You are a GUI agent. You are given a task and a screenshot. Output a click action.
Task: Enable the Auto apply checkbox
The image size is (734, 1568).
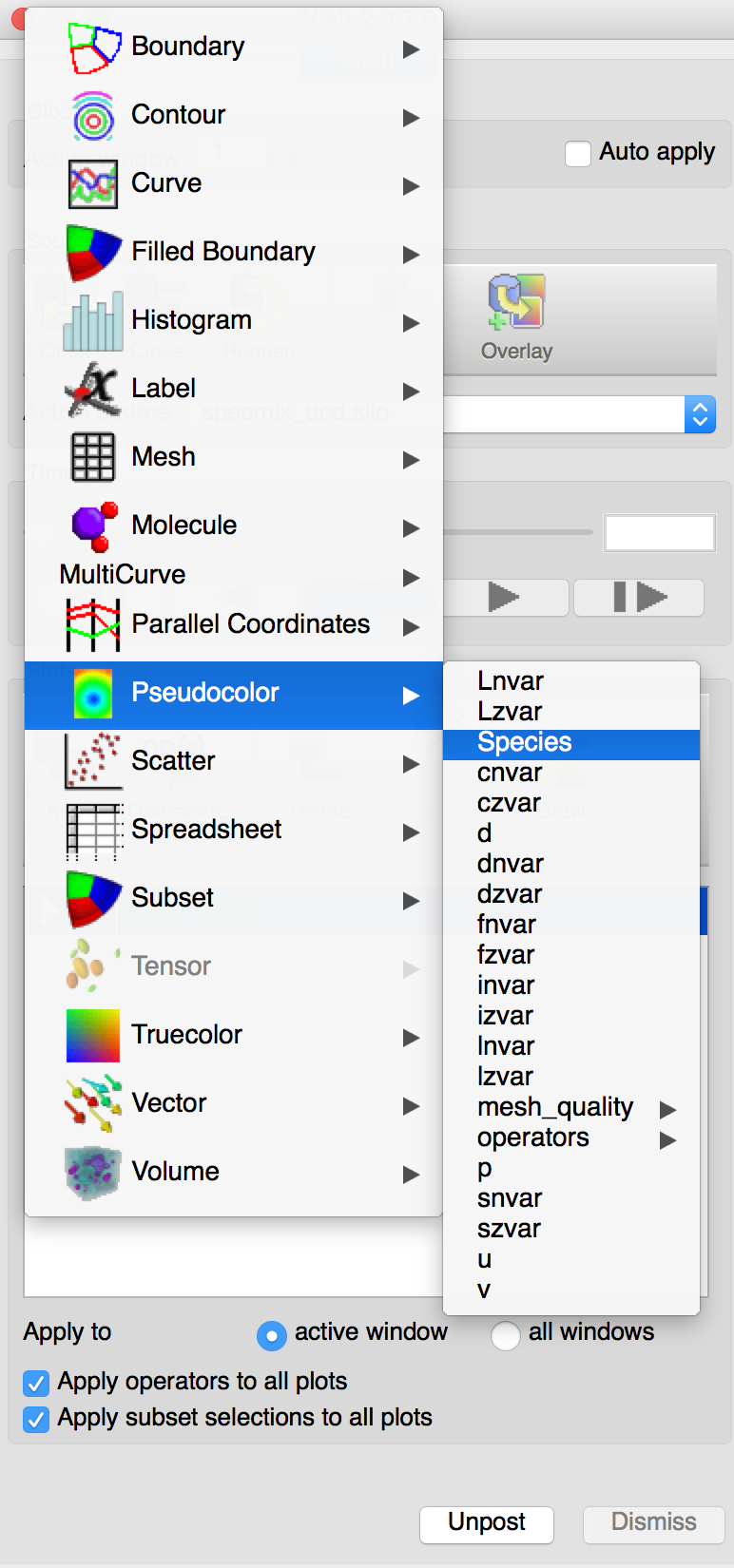tap(578, 153)
